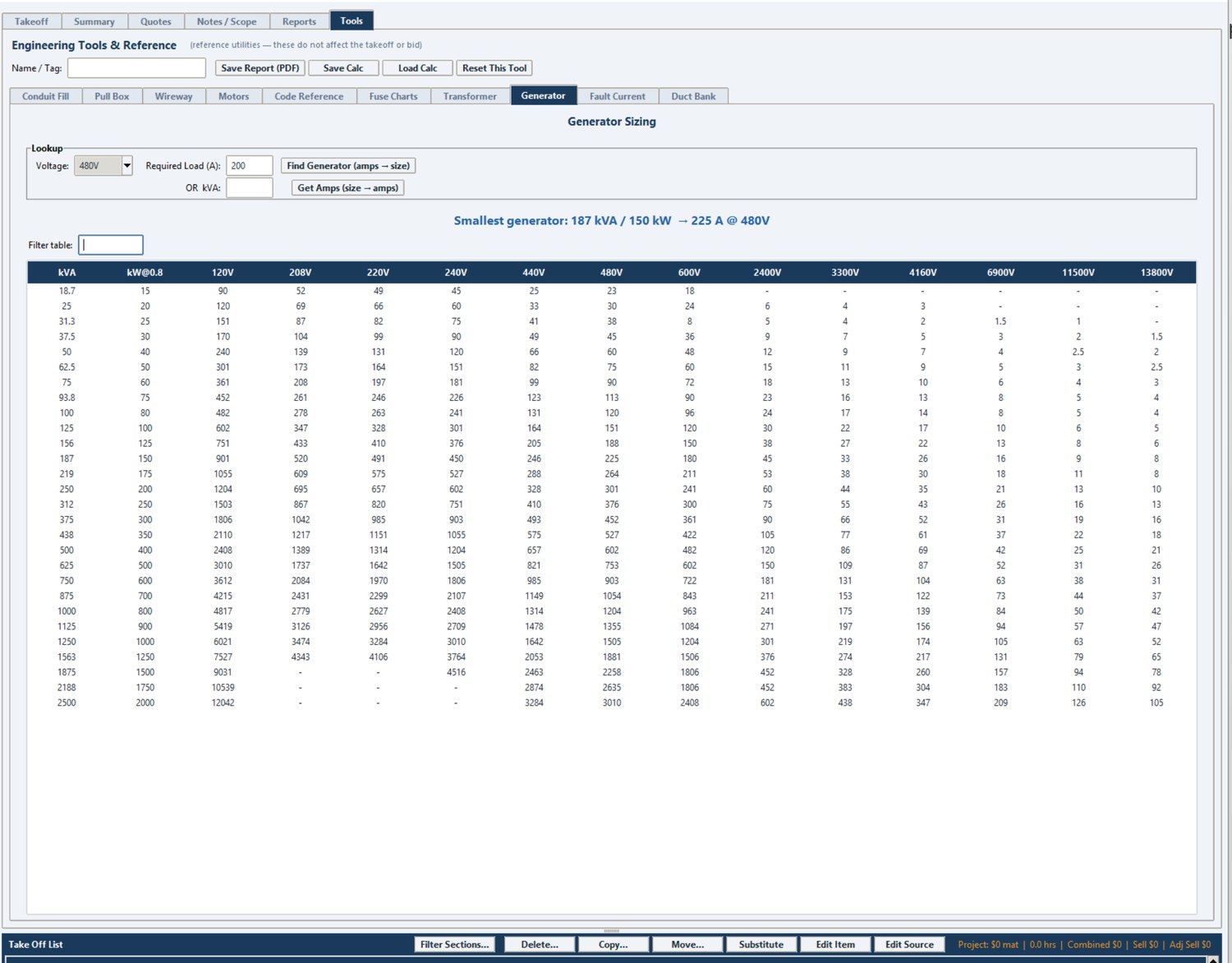Open the Wireway tool tab
This screenshot has width=1232, height=963.
point(174,96)
